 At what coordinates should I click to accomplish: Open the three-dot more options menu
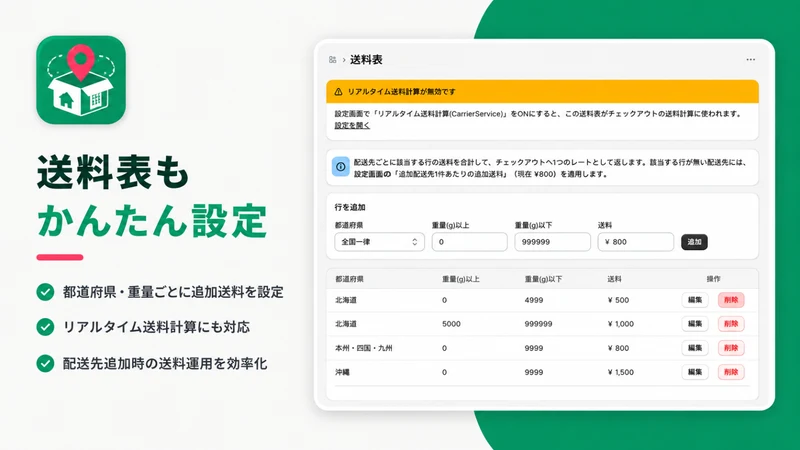pyautogui.click(x=751, y=60)
